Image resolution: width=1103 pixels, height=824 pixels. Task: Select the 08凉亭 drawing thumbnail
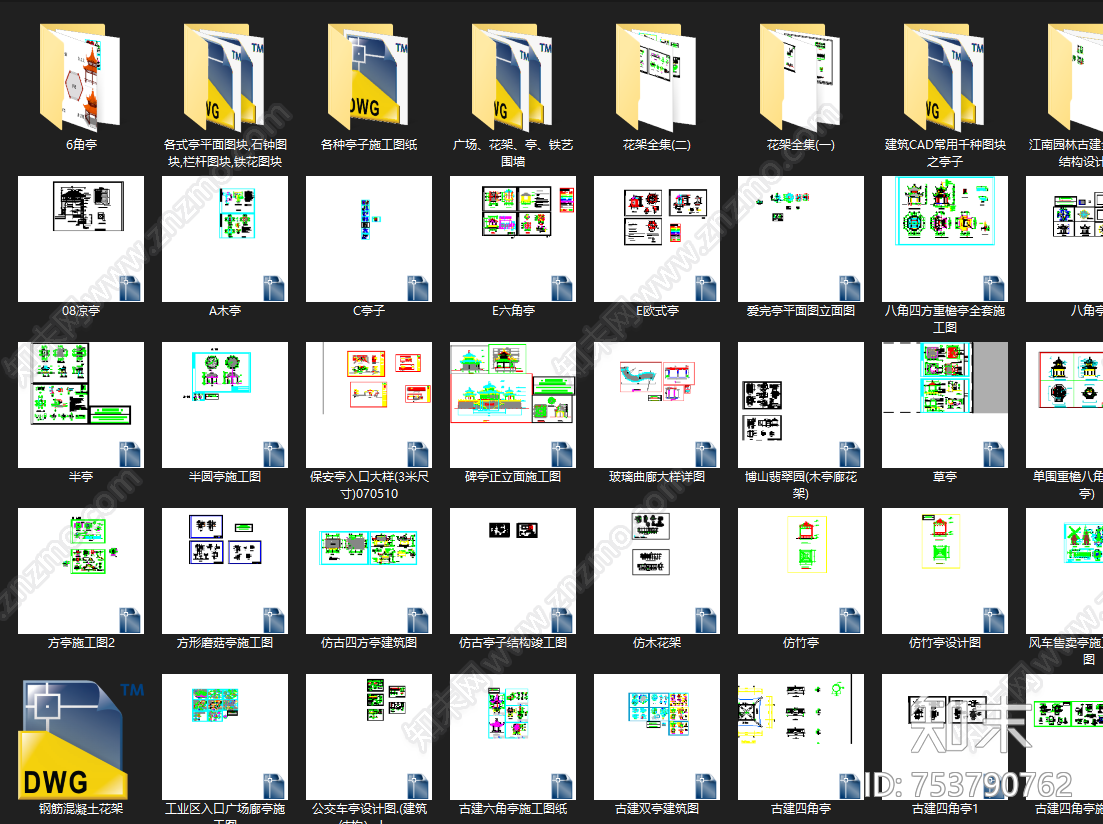(x=81, y=239)
